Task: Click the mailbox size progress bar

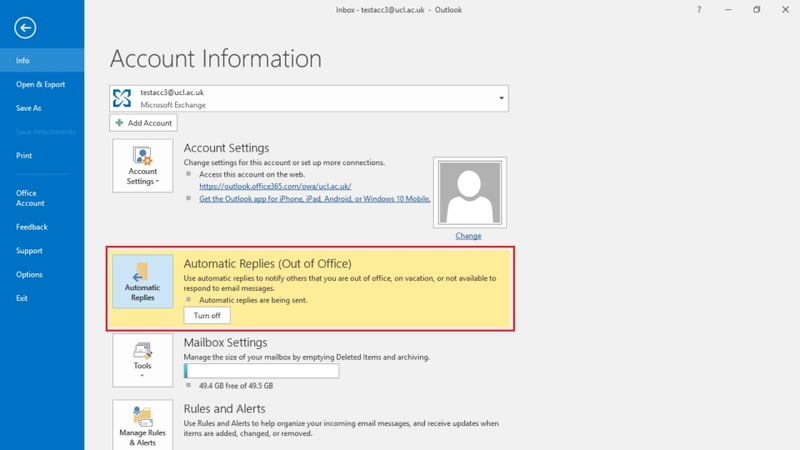Action: pyautogui.click(x=261, y=371)
